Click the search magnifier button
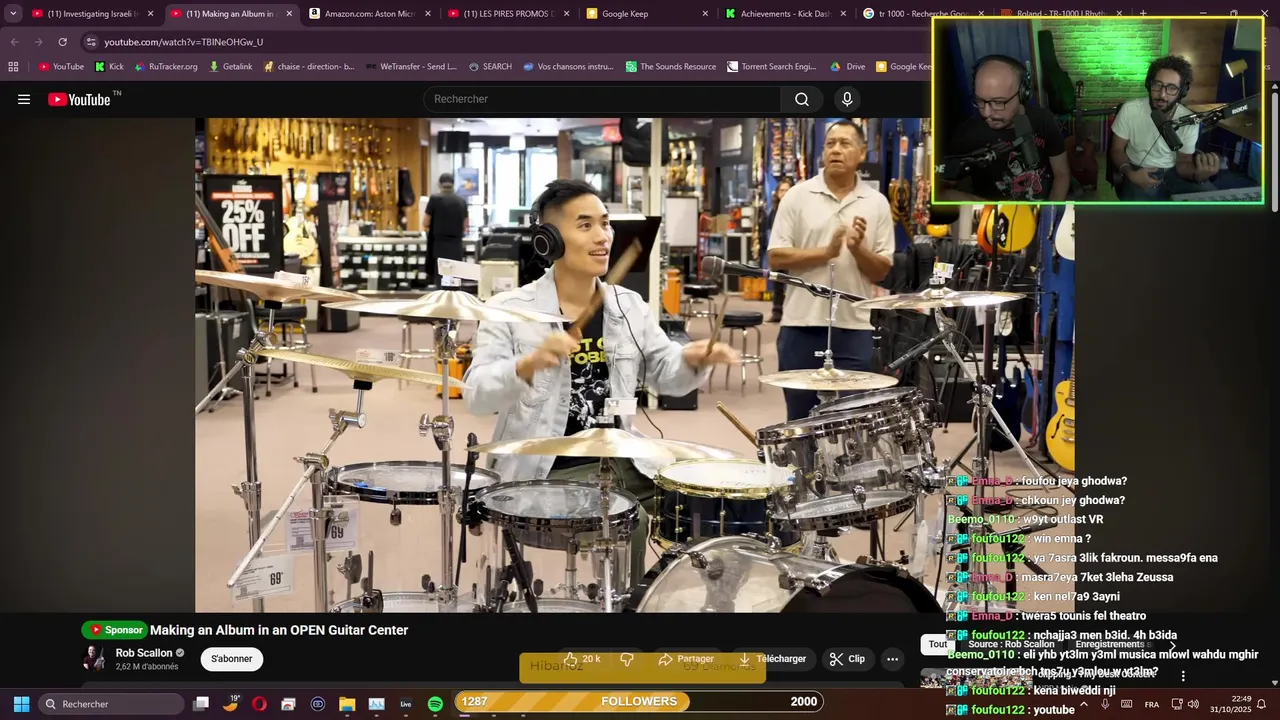The width and height of the screenshot is (1280, 720). 802,99
